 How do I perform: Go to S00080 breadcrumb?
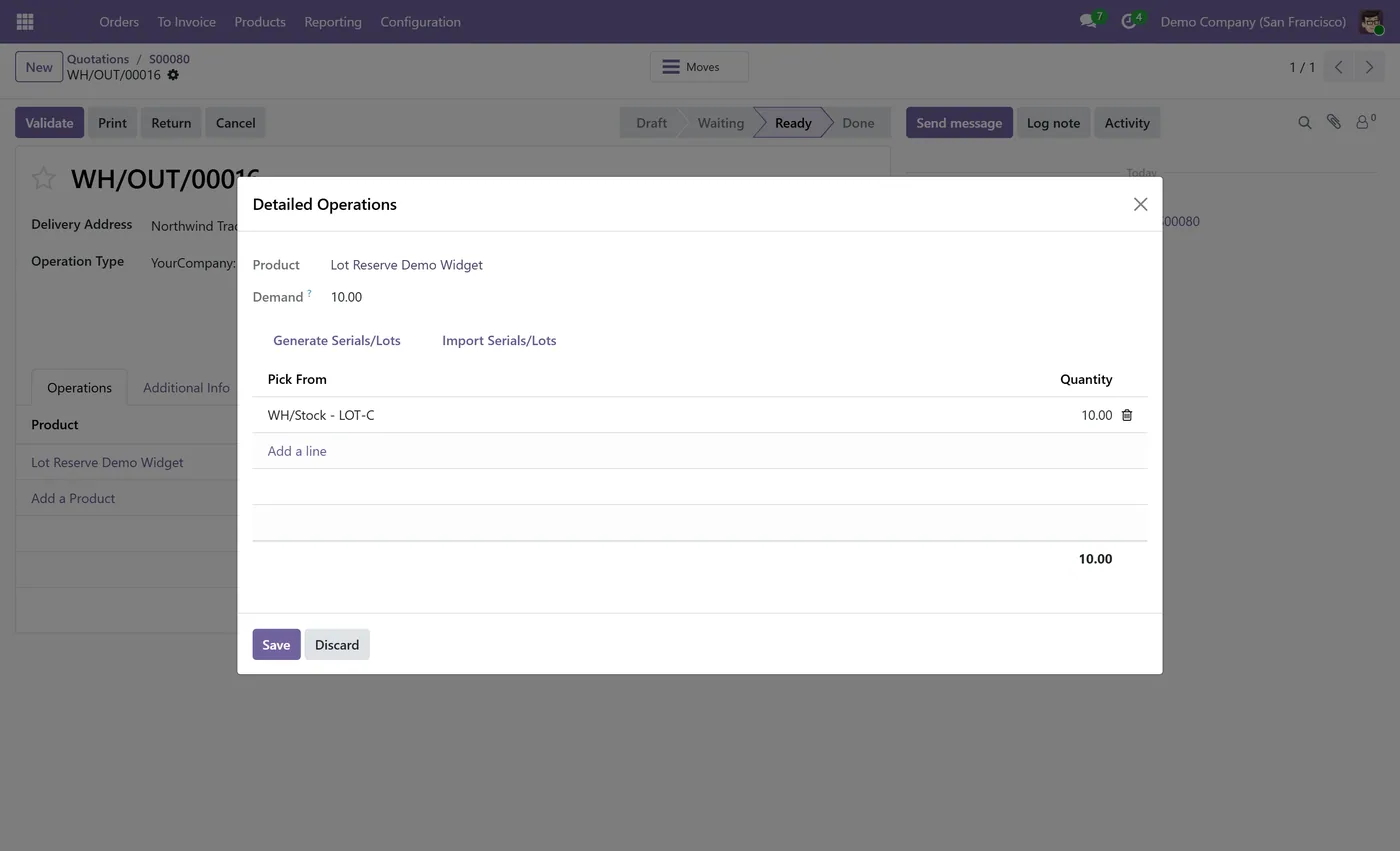tap(169, 59)
